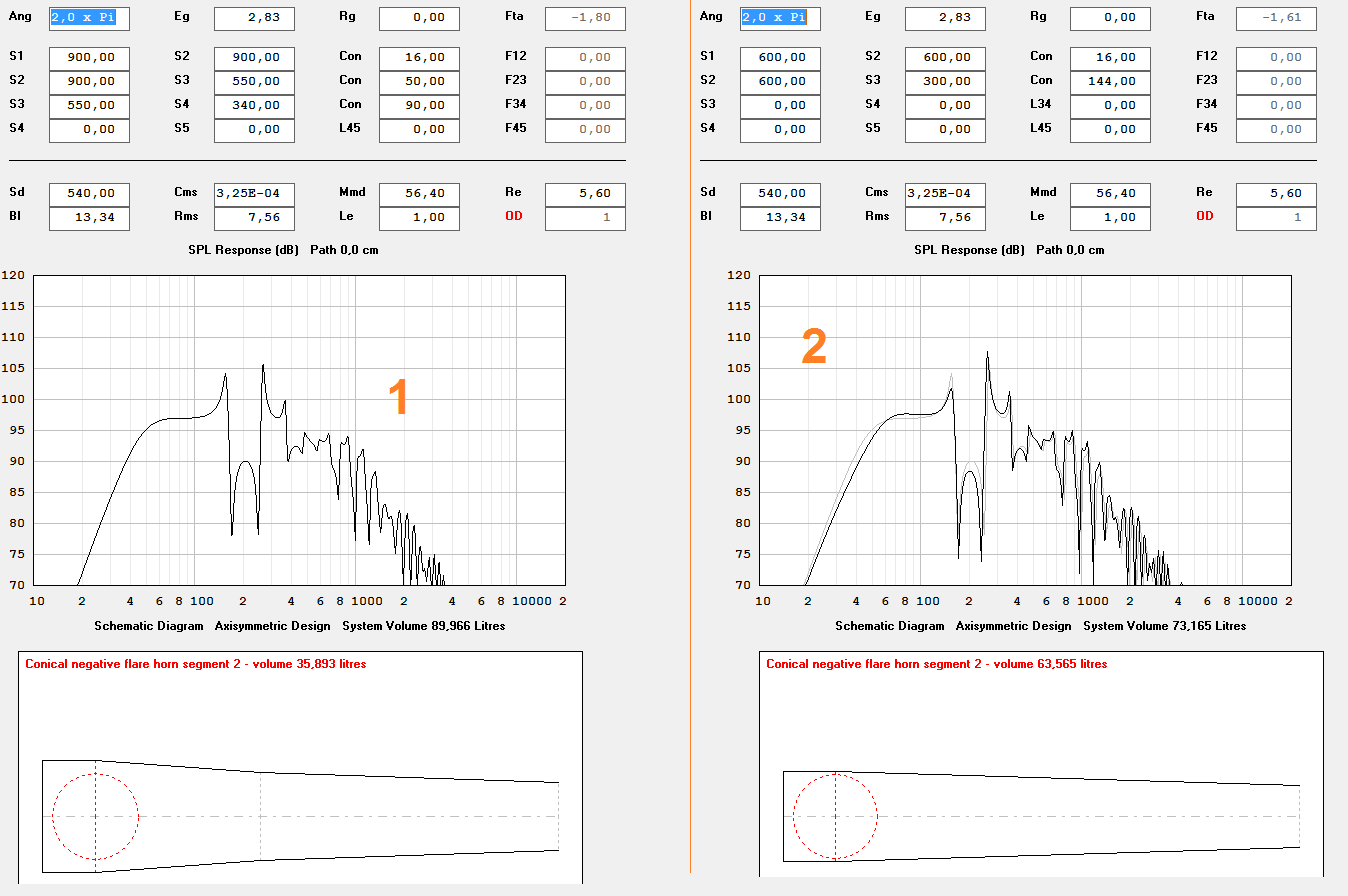Click the F23 field in the right panel
The height and width of the screenshot is (896, 1348).
click(x=1276, y=82)
